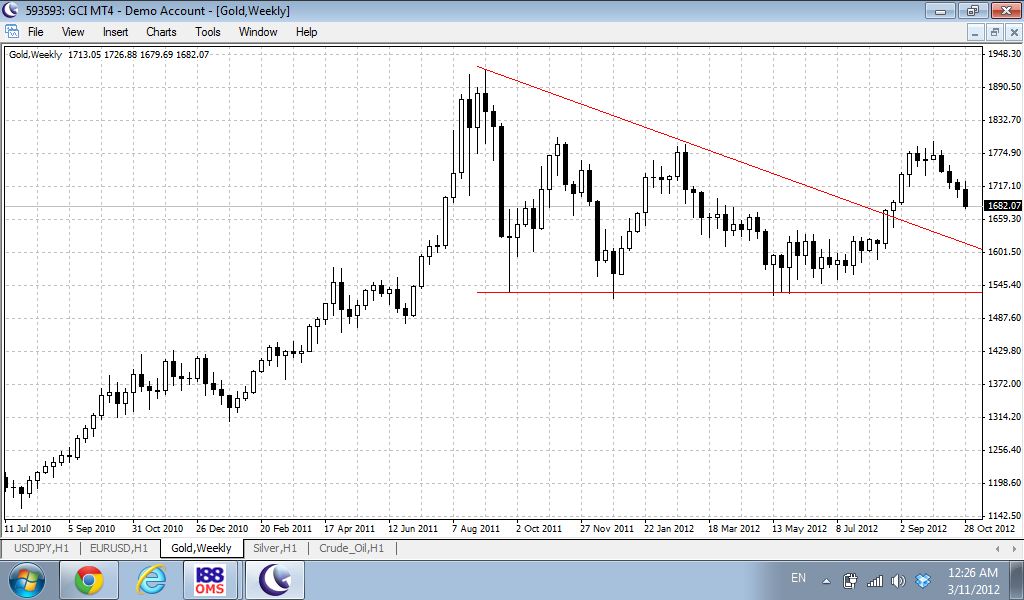The height and width of the screenshot is (600, 1024).
Task: Open the File menu
Action: tap(35, 32)
